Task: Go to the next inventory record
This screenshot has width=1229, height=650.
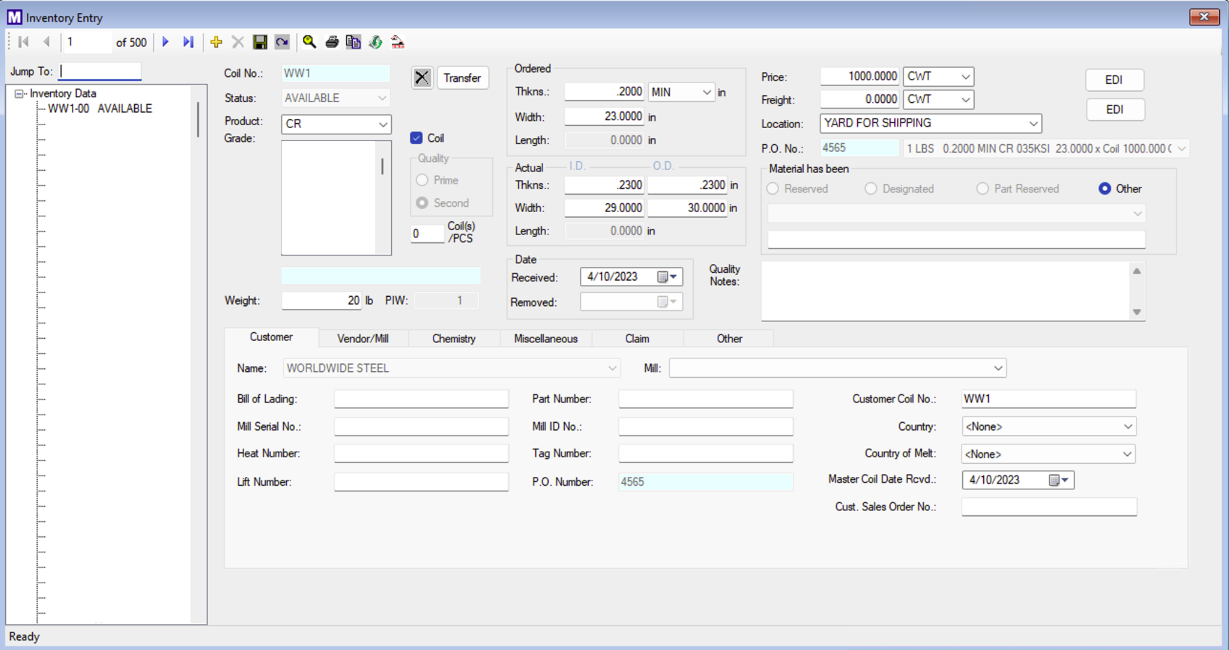Action: [x=166, y=42]
